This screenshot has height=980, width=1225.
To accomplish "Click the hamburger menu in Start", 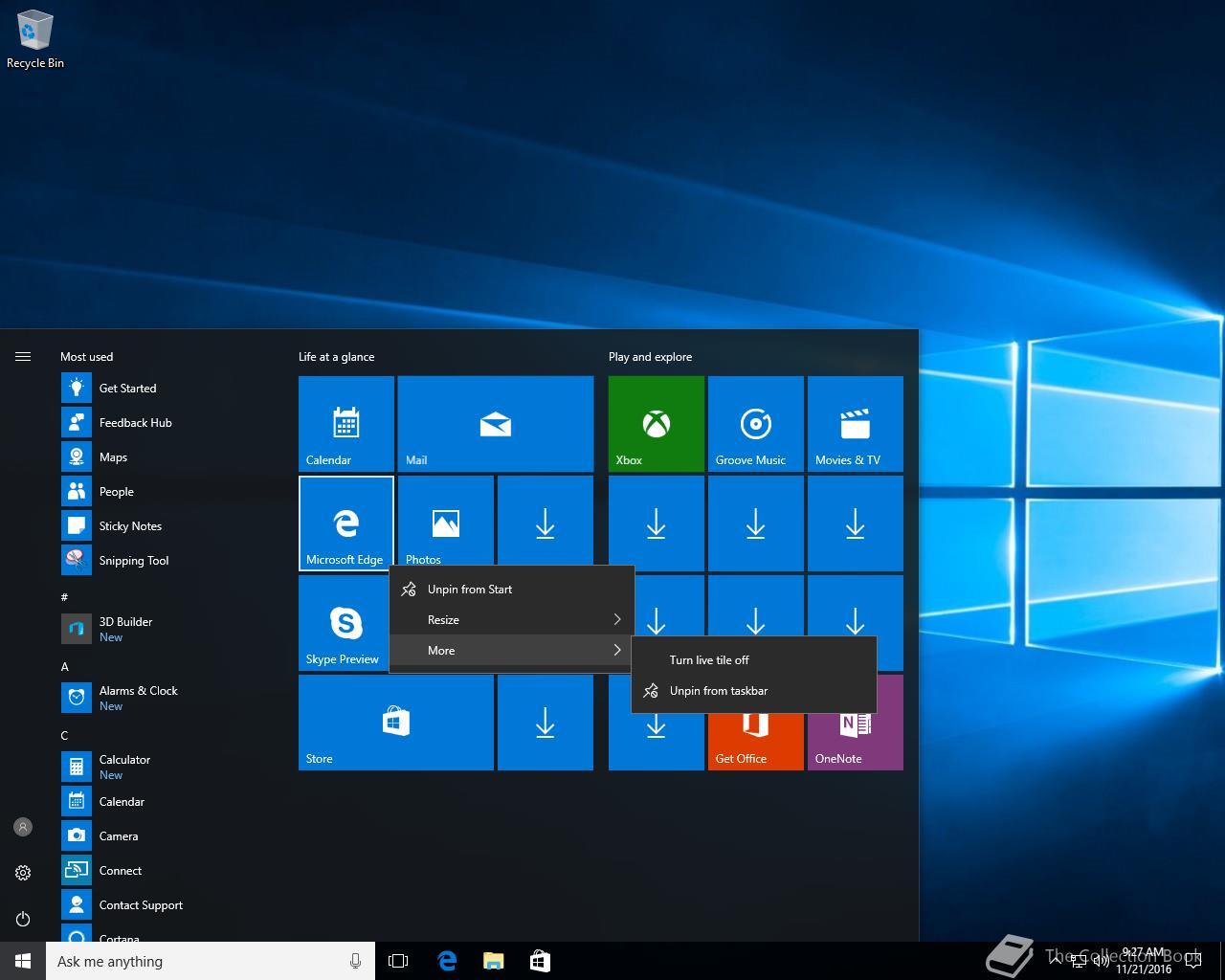I will pos(23,356).
